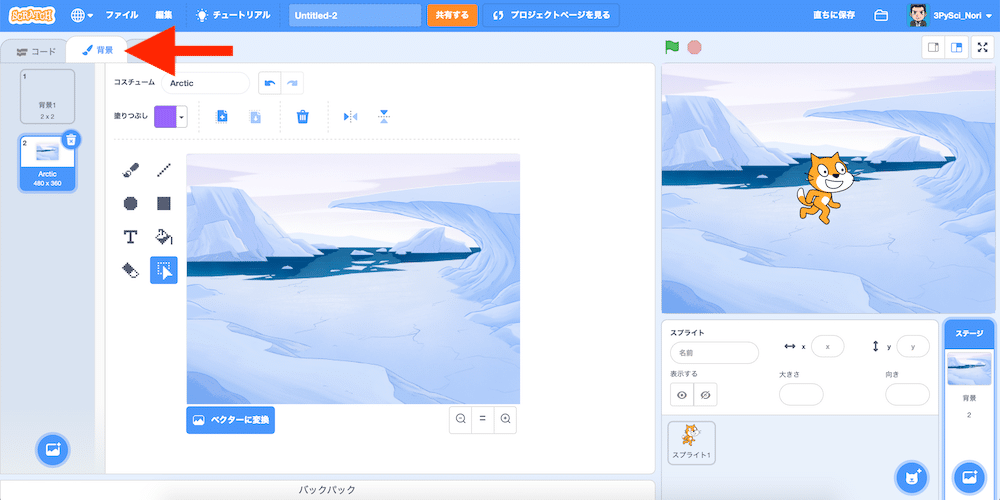
Task: Click the sprite y position field
Action: tap(913, 346)
